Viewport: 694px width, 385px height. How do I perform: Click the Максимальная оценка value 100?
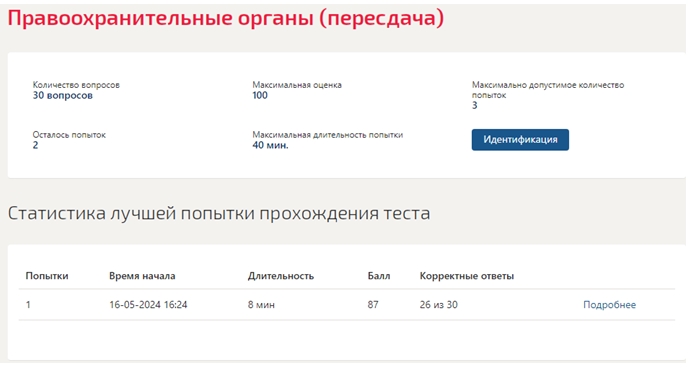[260, 96]
